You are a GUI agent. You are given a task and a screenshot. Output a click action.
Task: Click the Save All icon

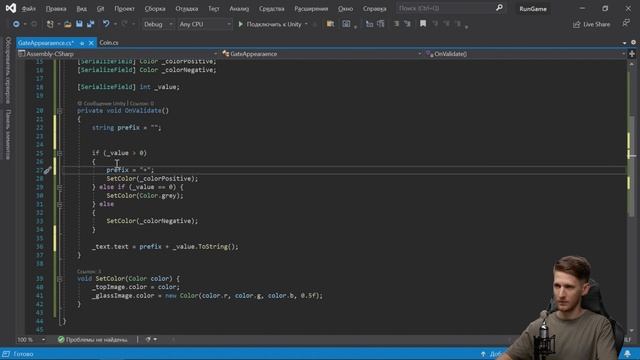point(91,24)
